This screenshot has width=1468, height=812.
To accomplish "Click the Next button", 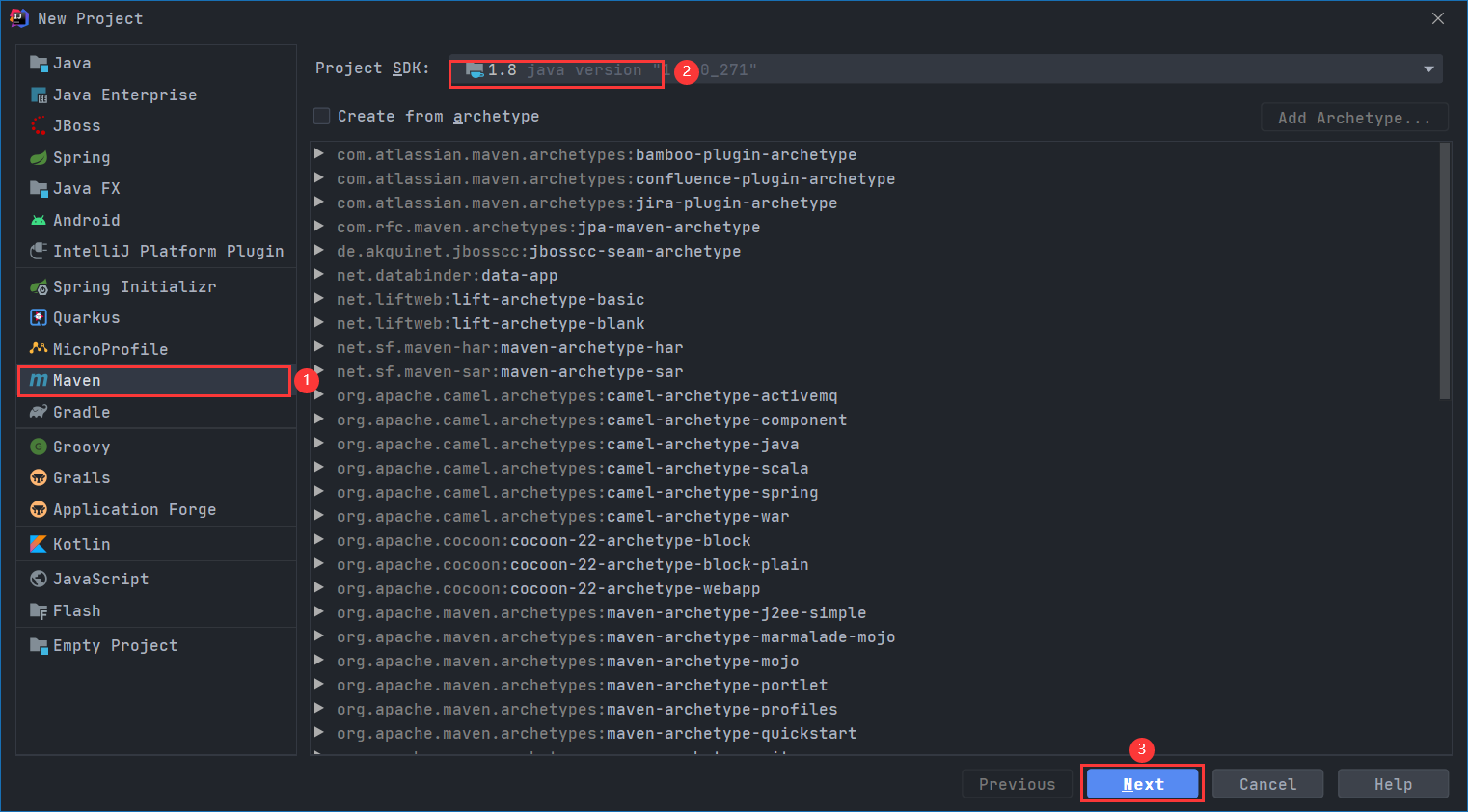I will (x=1143, y=784).
